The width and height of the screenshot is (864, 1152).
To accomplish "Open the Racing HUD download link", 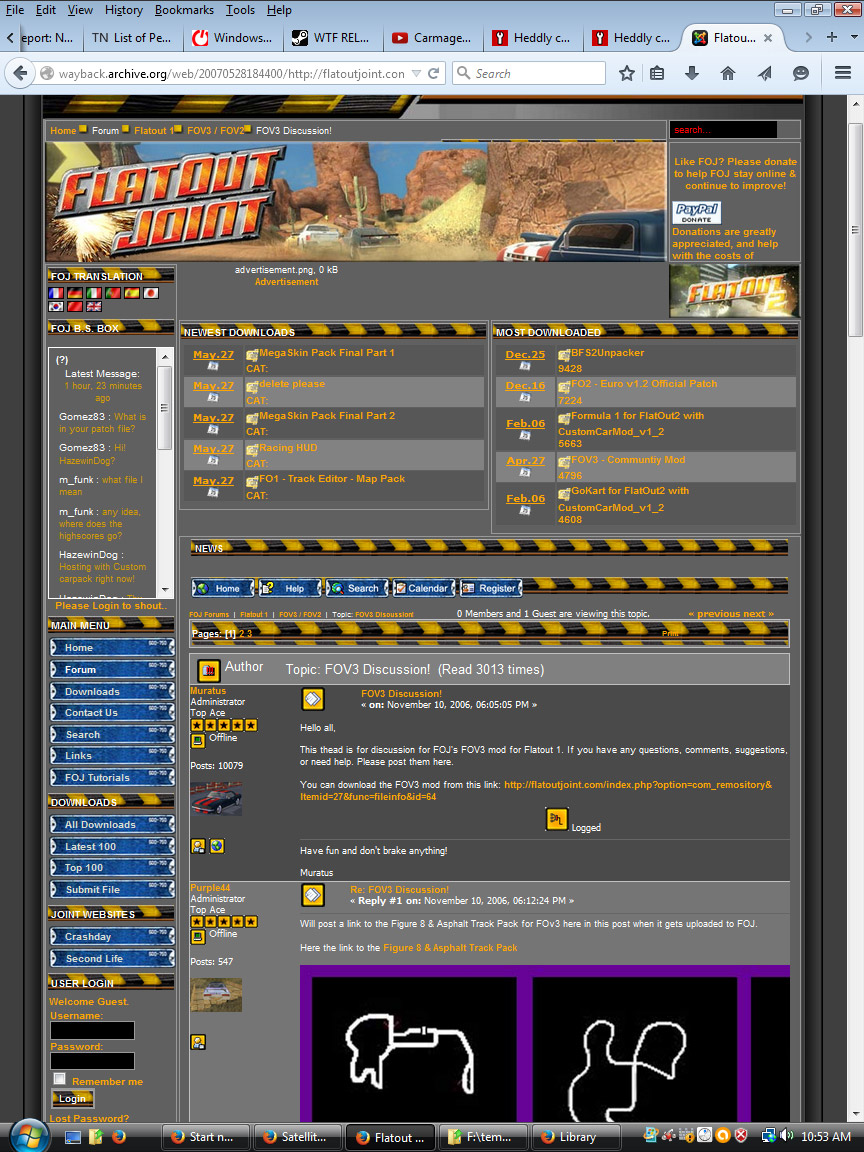I will tap(288, 447).
